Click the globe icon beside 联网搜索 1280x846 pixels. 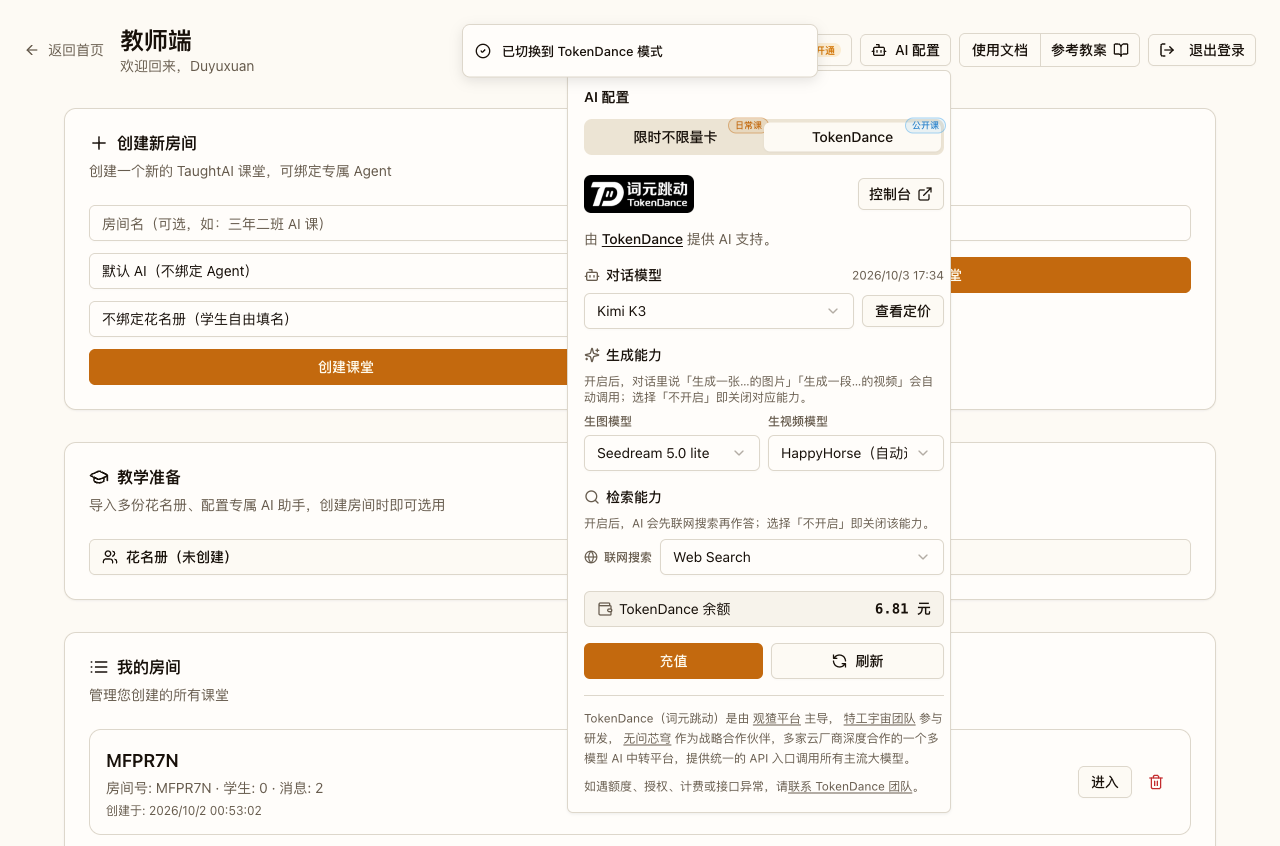point(591,557)
